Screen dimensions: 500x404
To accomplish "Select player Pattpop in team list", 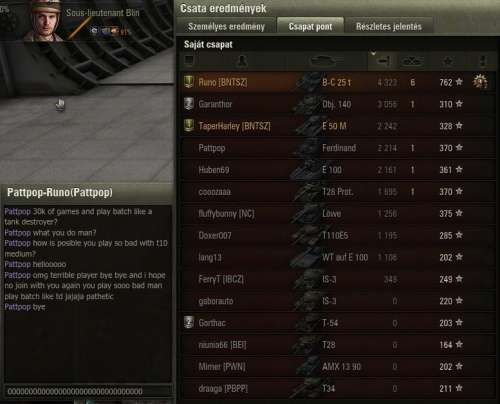I will coord(337,148).
